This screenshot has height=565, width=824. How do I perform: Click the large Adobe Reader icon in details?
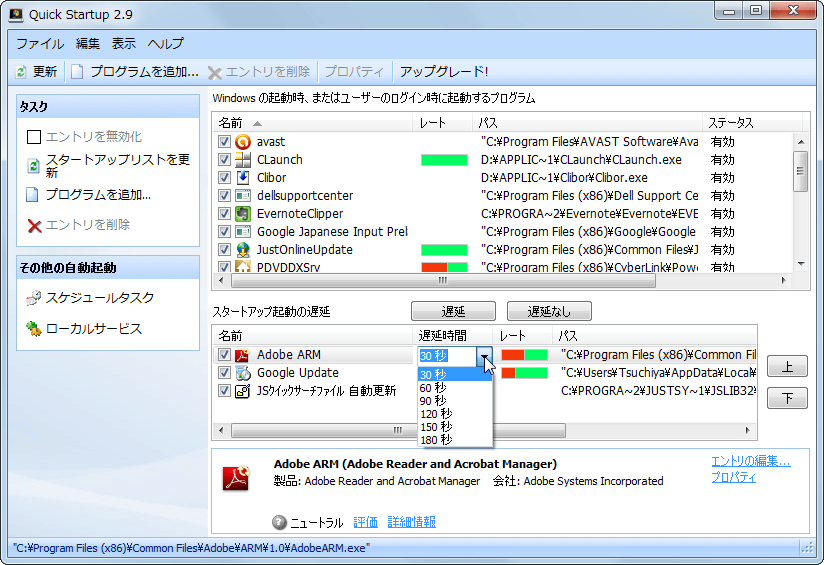click(x=235, y=478)
